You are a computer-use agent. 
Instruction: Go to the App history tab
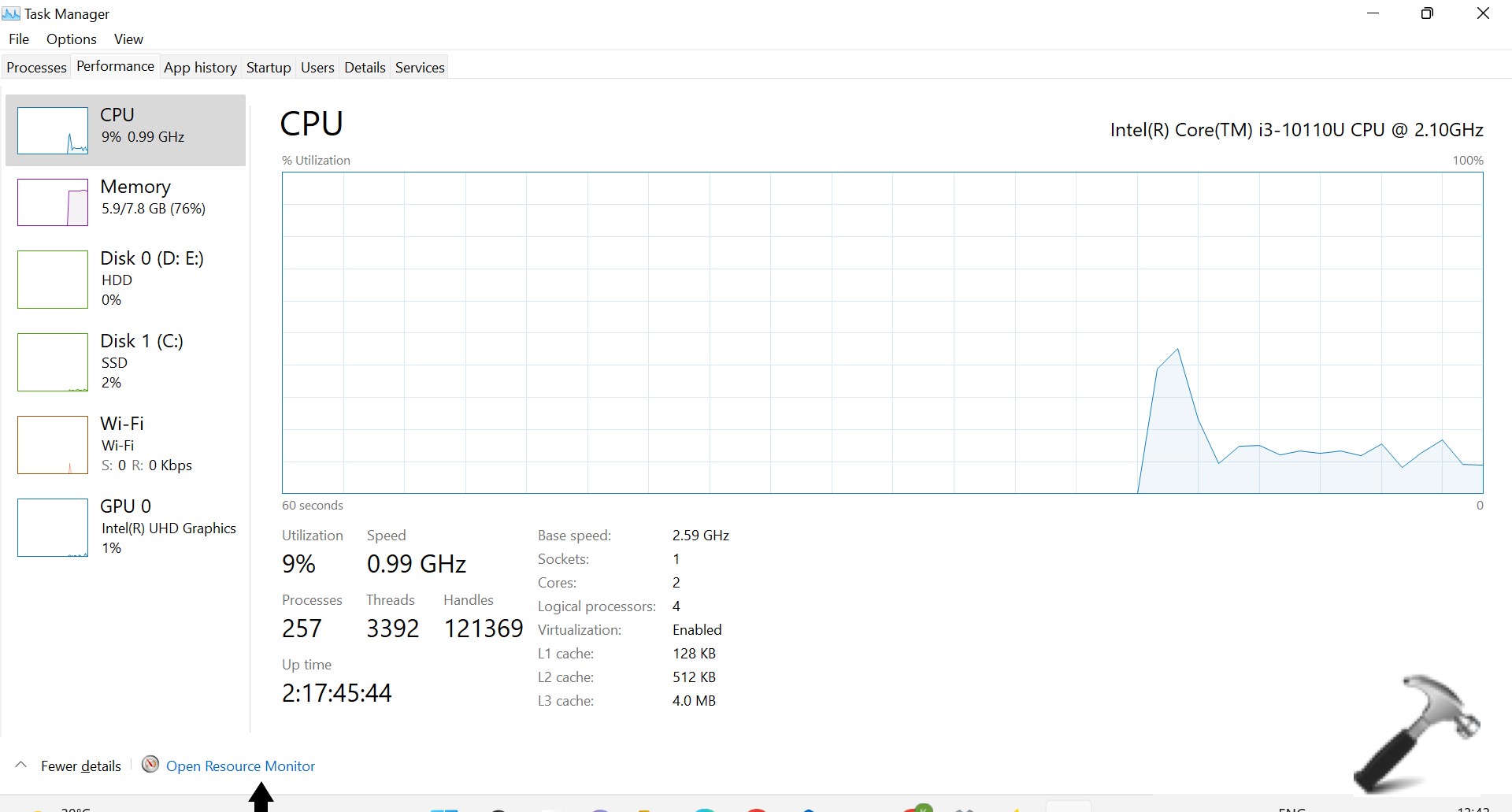coord(200,68)
